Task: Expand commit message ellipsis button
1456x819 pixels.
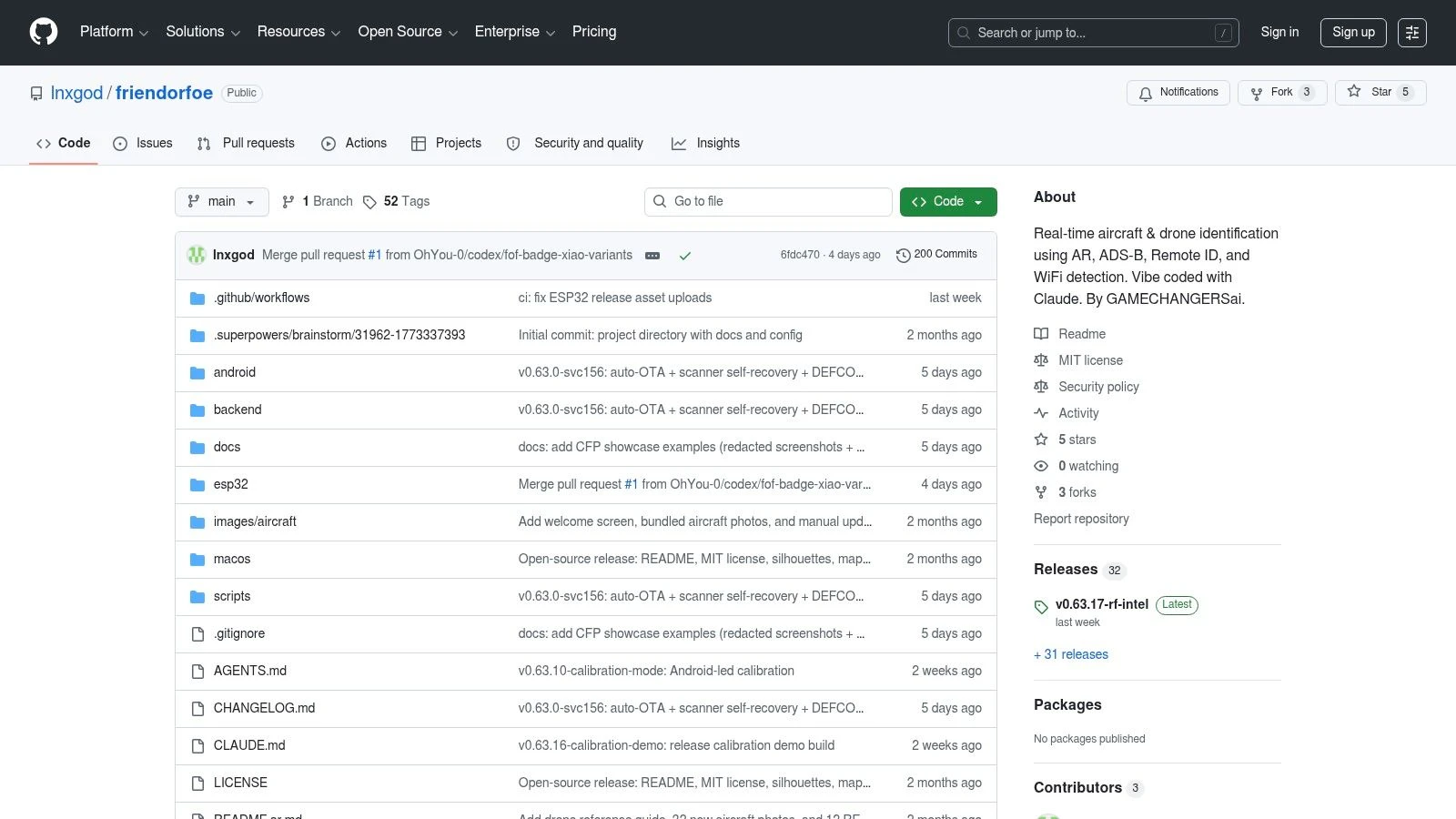Action: [x=652, y=256]
